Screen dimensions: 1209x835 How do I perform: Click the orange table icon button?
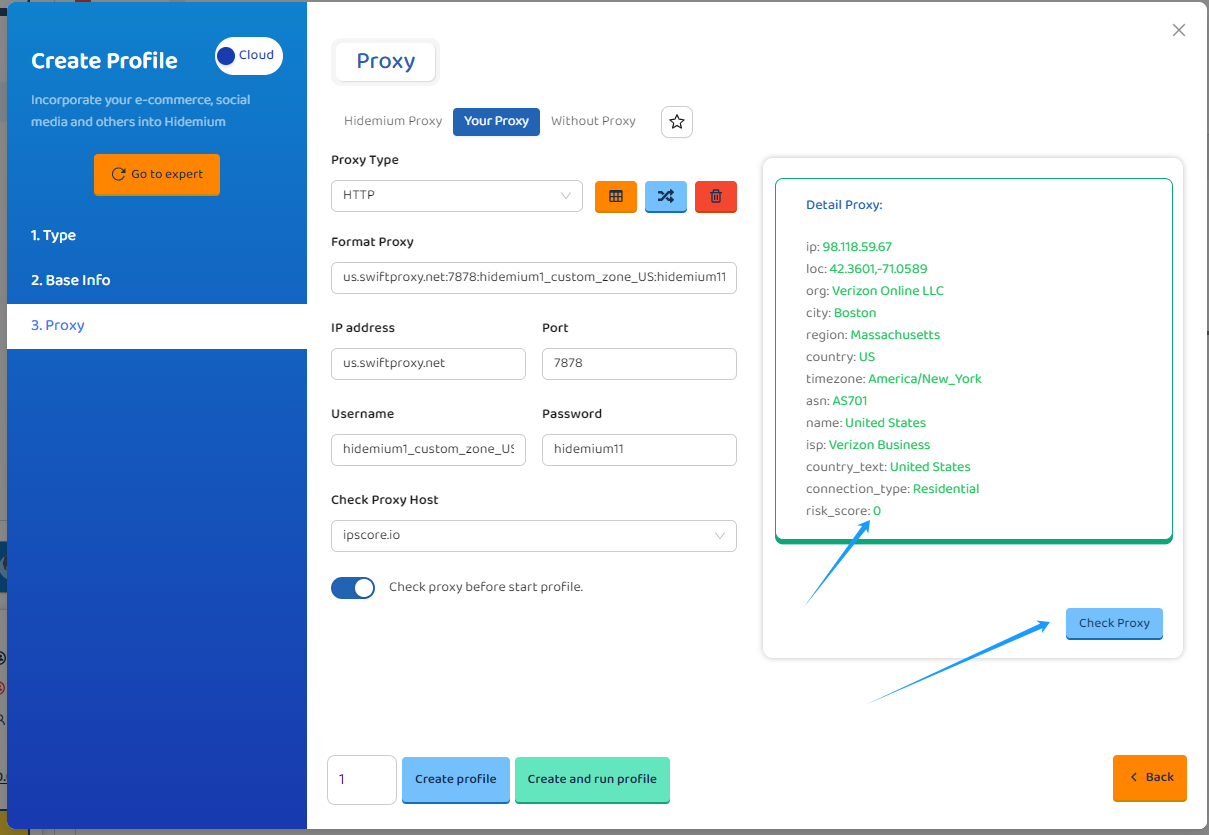[616, 197]
